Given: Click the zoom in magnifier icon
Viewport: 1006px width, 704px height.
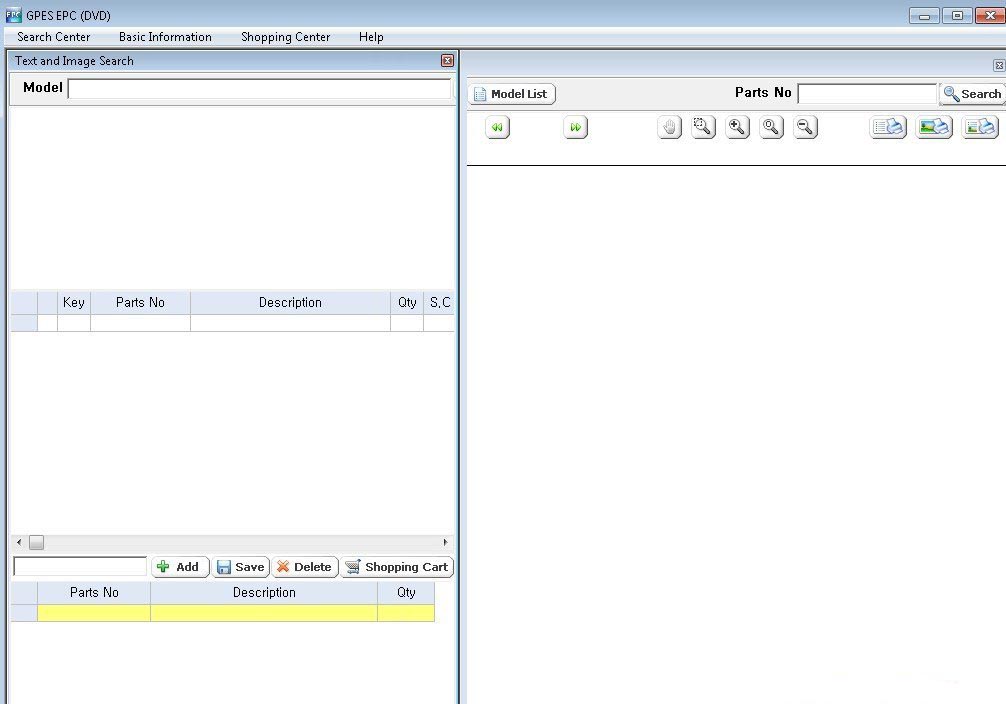Looking at the screenshot, I should (x=738, y=127).
